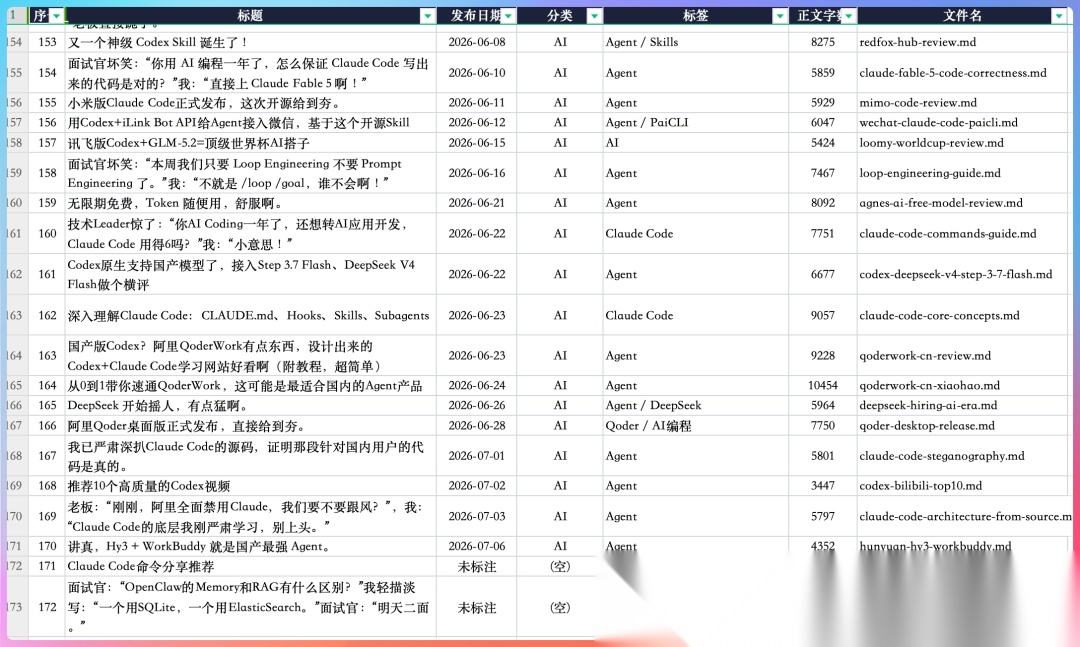Select word count cell 9228
This screenshot has height=647, width=1080.
pyautogui.click(x=822, y=356)
